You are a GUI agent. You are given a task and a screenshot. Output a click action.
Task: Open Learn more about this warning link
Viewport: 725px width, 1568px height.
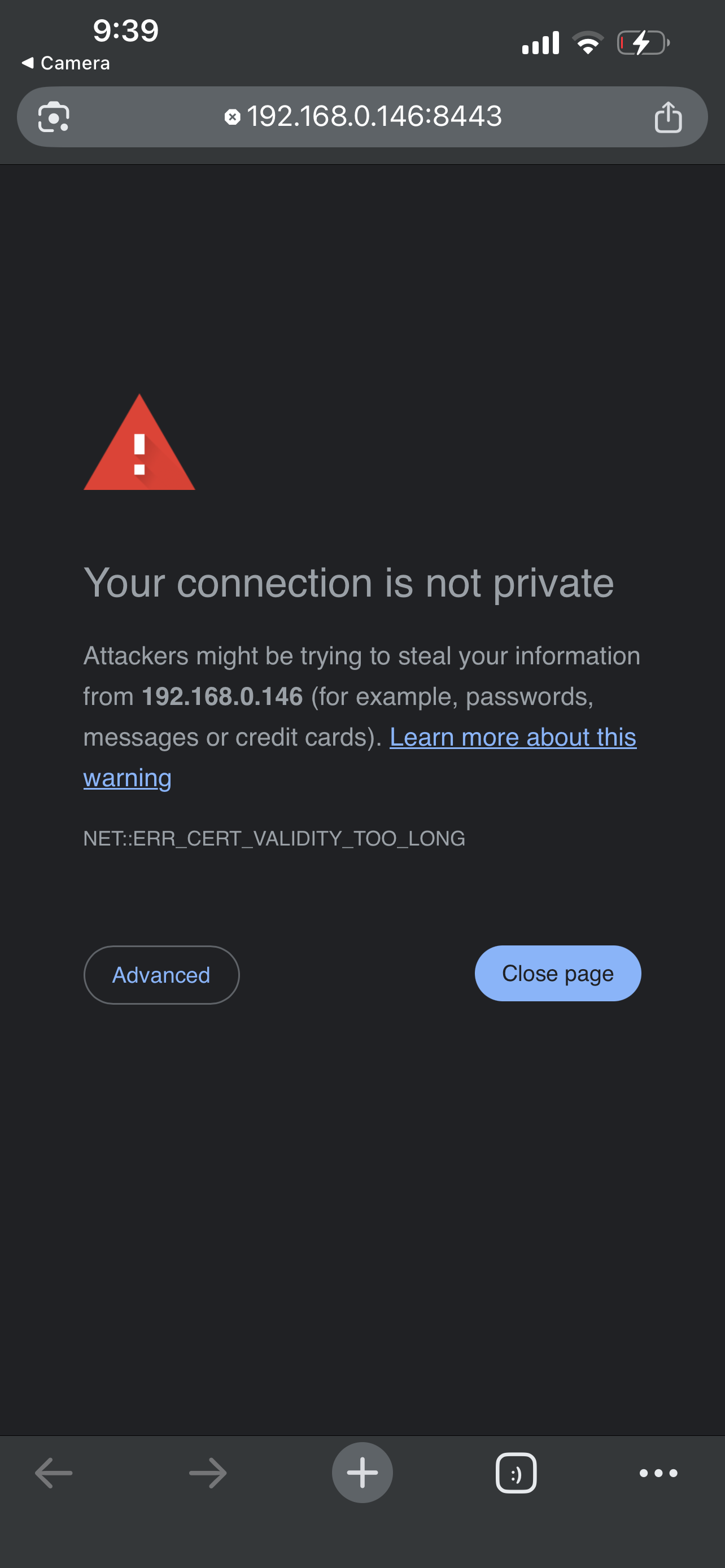pyautogui.click(x=512, y=737)
